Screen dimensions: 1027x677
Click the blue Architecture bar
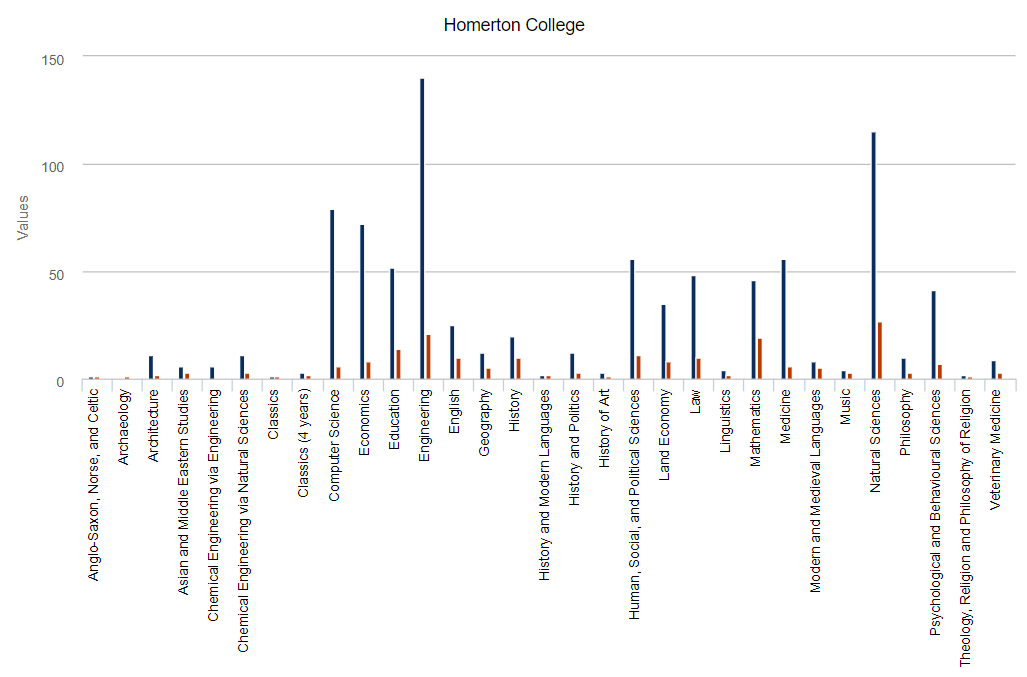click(x=151, y=367)
